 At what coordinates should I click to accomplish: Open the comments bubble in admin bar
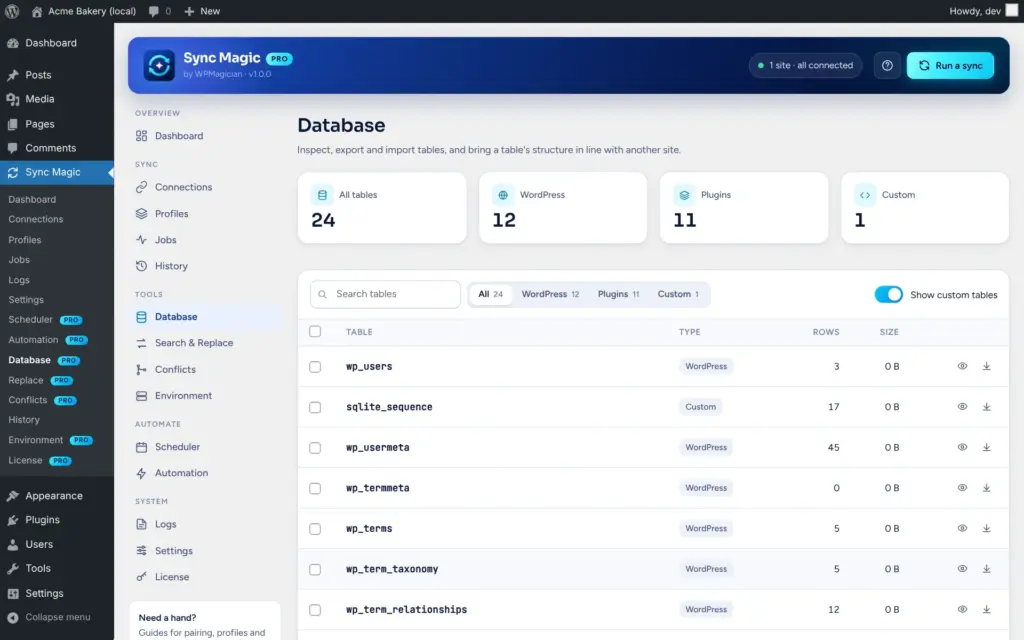coord(153,11)
